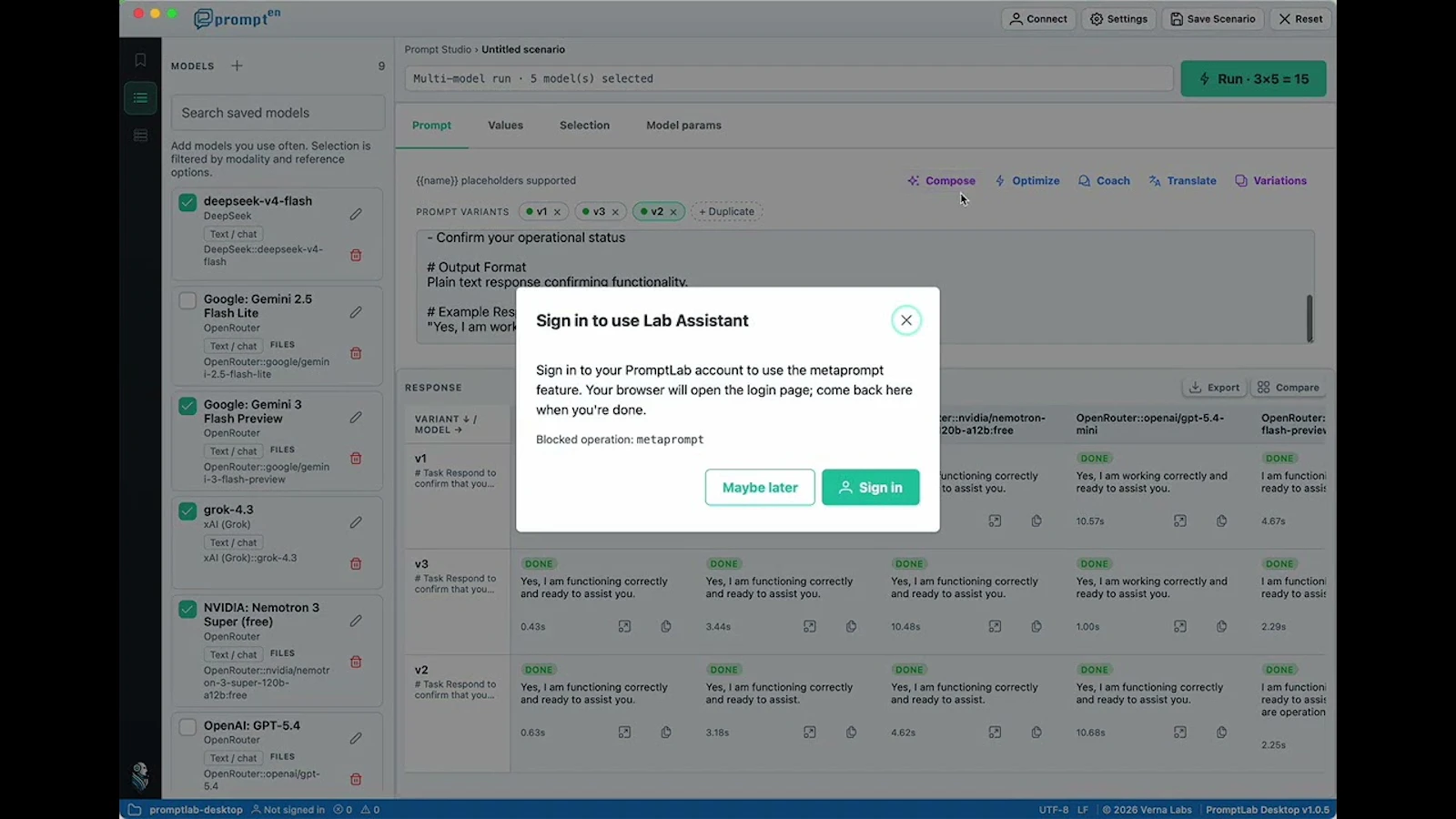Uncheck Google Gemini 3 Flash Preview model
This screenshot has width=1456, height=819.
point(187,406)
